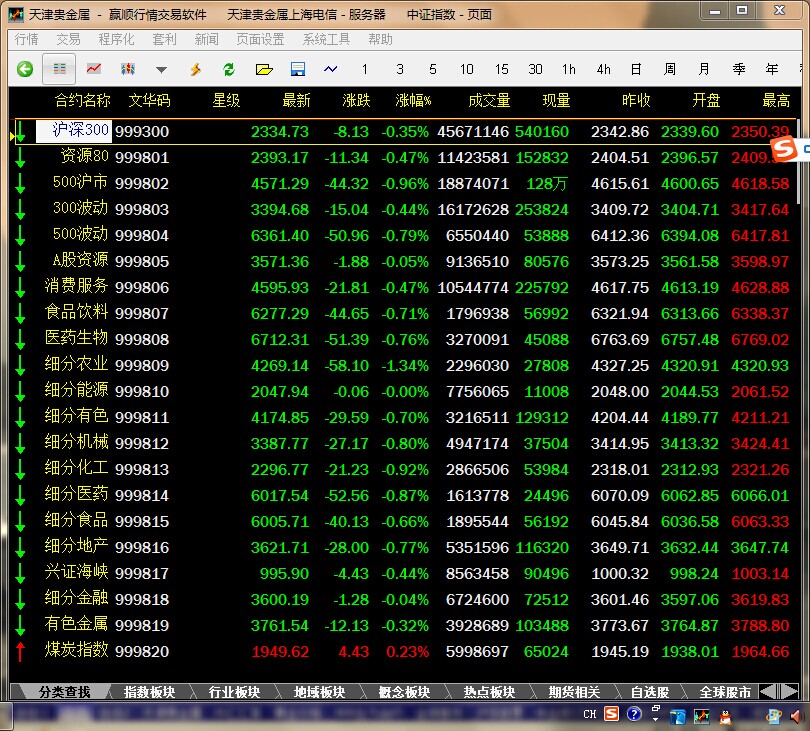
Task: Switch to the 地域板块 tab
Action: [x=319, y=692]
